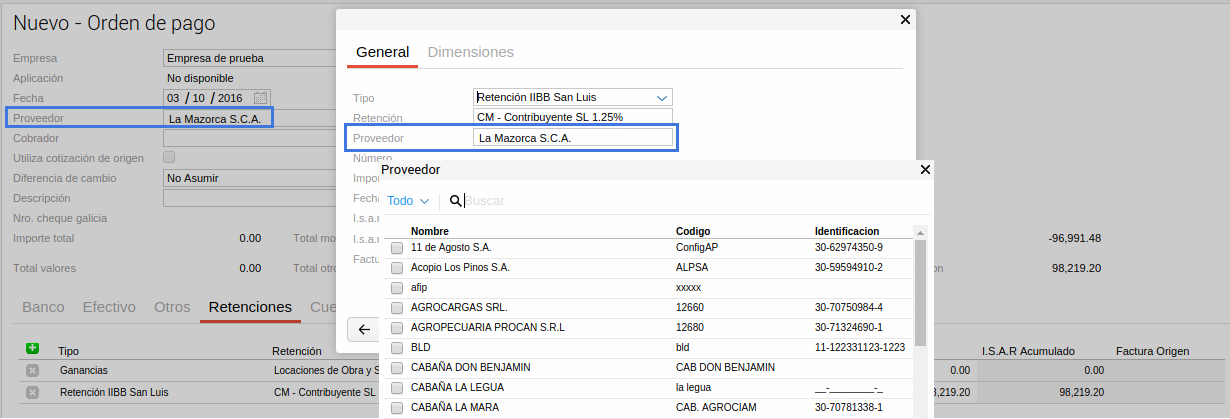Close the retention dialog
This screenshot has height=419, width=1230.
point(905,19)
